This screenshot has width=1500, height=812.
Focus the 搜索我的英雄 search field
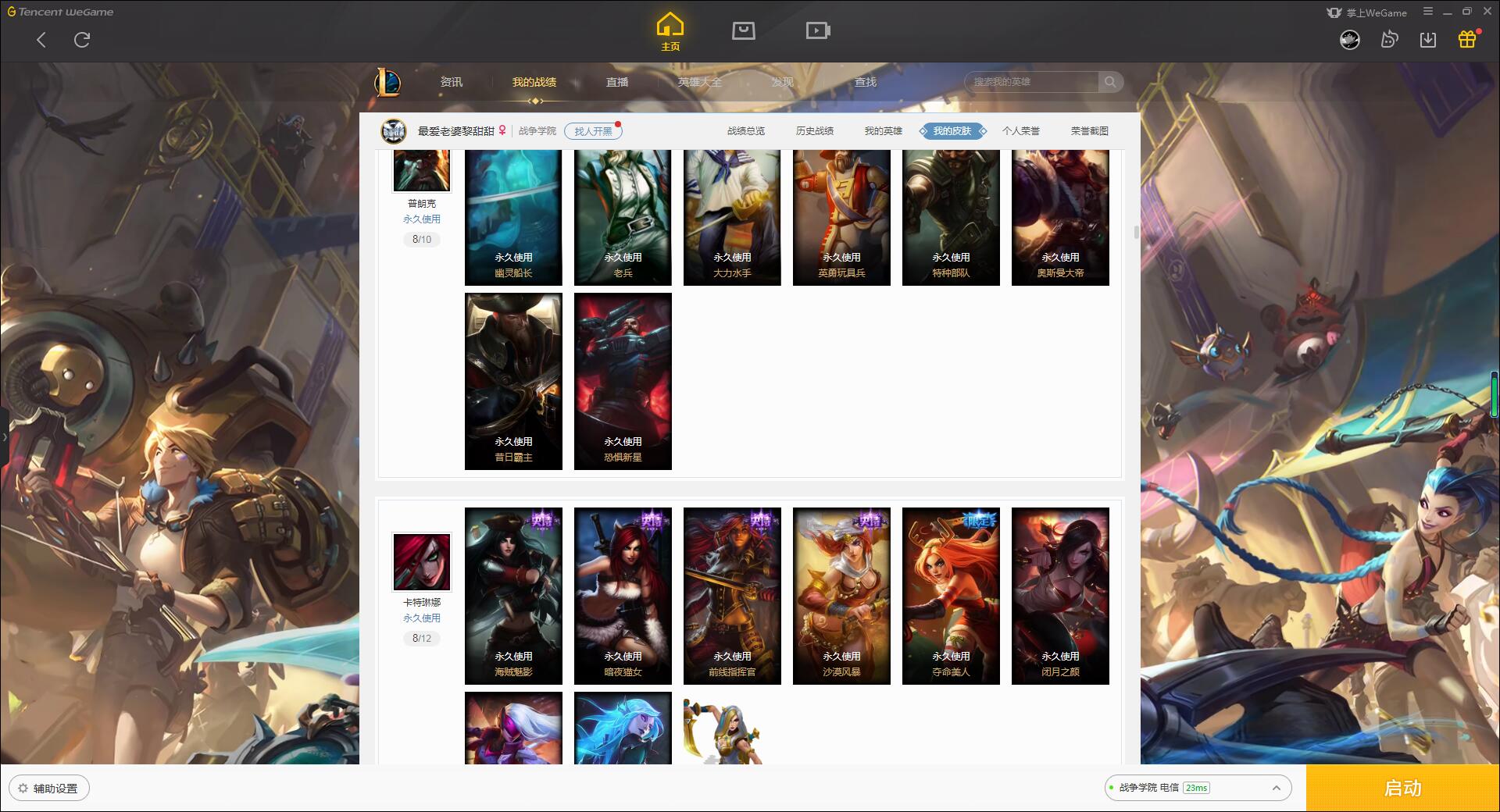tap(1031, 82)
